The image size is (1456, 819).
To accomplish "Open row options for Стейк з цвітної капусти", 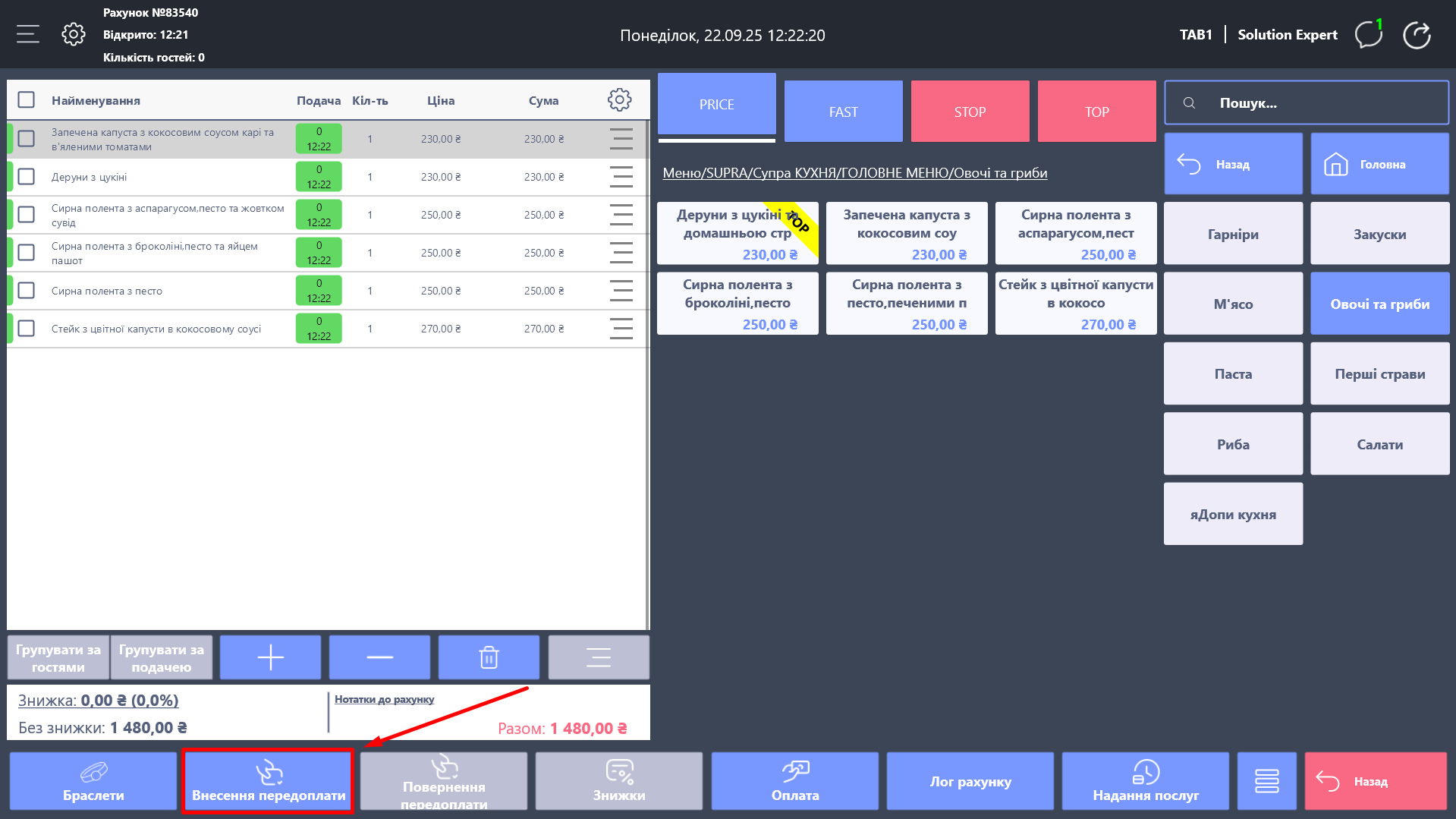I will 621,329.
